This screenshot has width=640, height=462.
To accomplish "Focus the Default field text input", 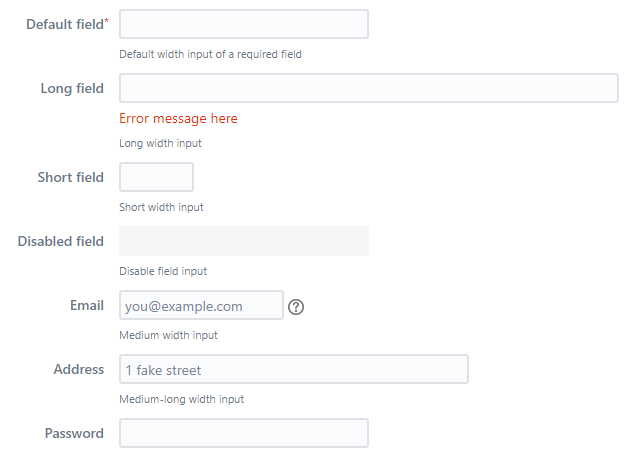I will 244,24.
